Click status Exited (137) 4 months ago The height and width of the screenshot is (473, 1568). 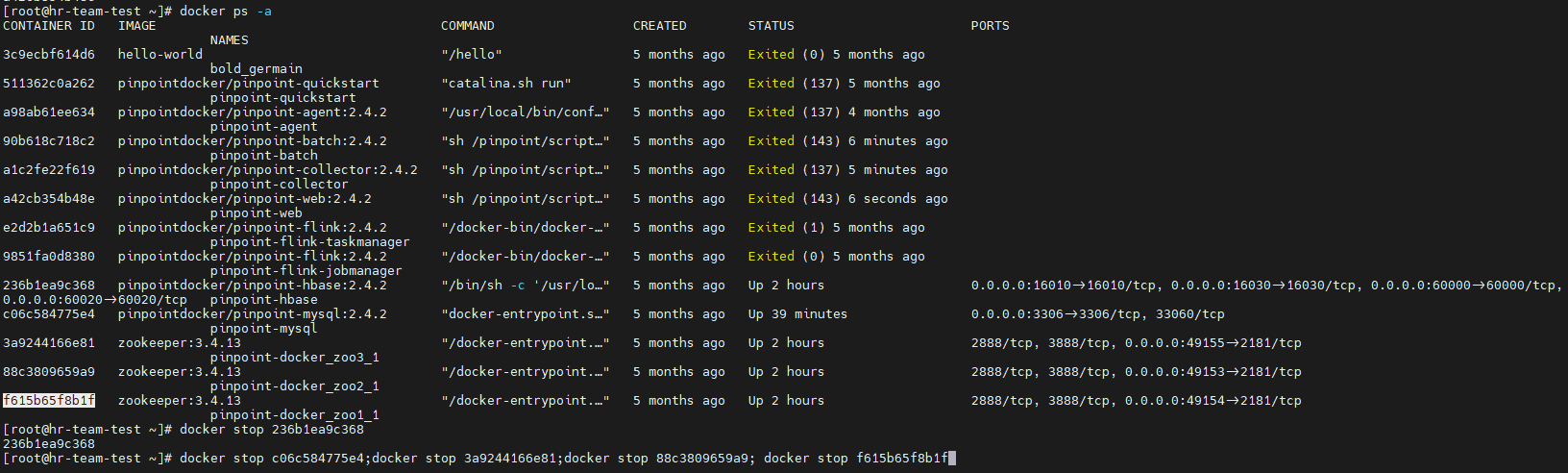(845, 112)
